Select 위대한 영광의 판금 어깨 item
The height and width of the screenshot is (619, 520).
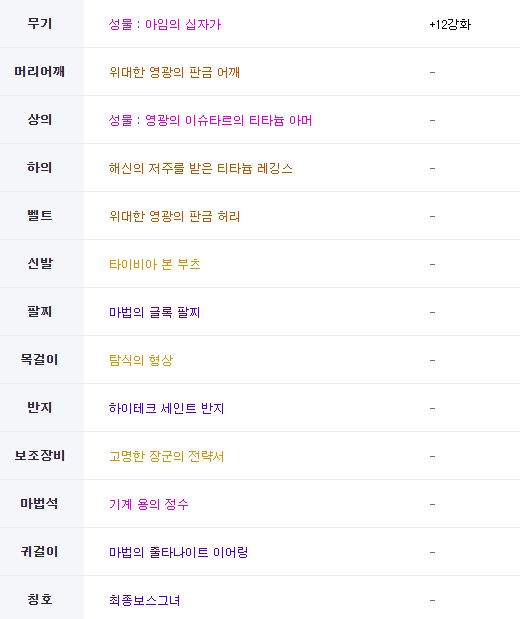coord(174,72)
